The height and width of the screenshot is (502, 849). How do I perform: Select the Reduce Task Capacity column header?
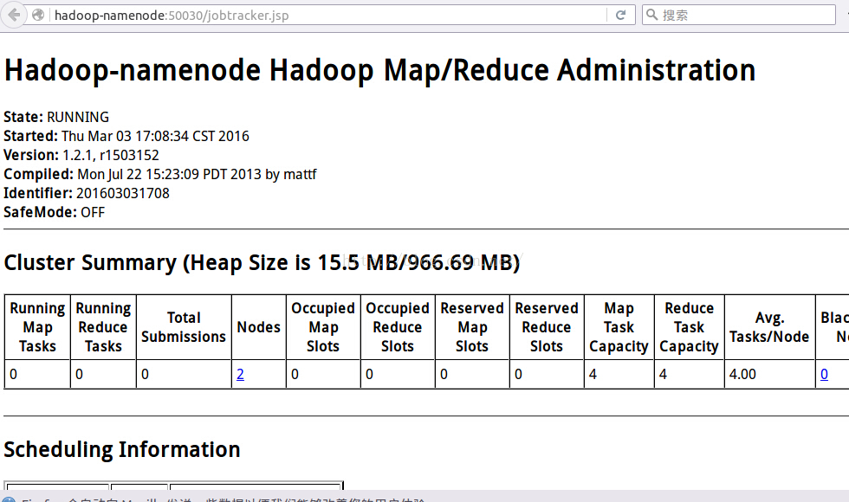click(689, 327)
